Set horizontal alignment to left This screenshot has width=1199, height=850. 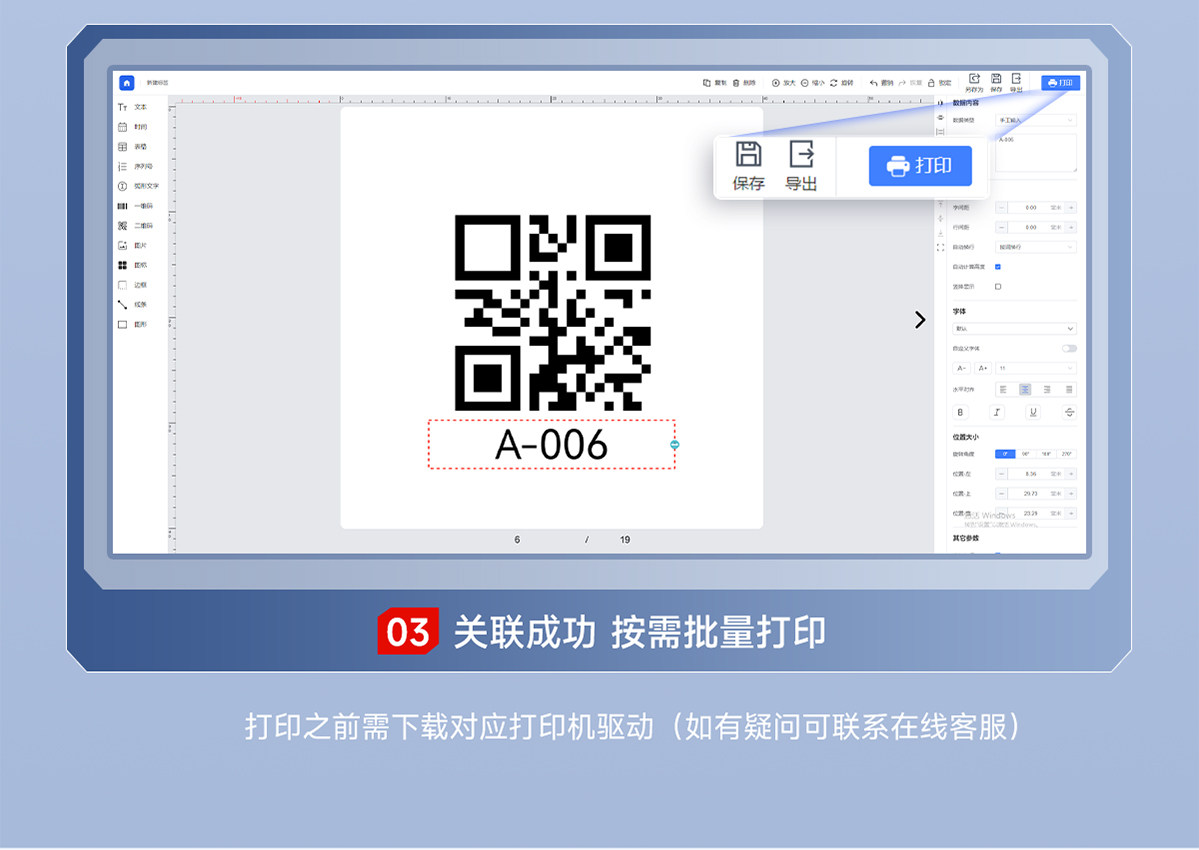coord(1003,390)
